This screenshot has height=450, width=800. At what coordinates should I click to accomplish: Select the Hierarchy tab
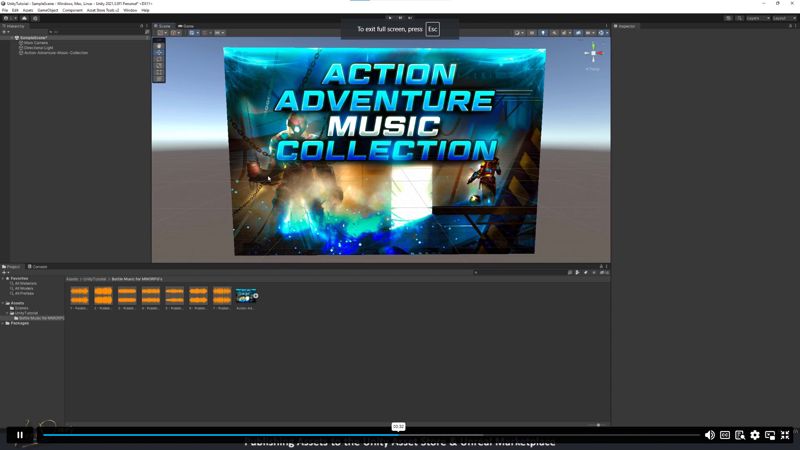coord(14,26)
